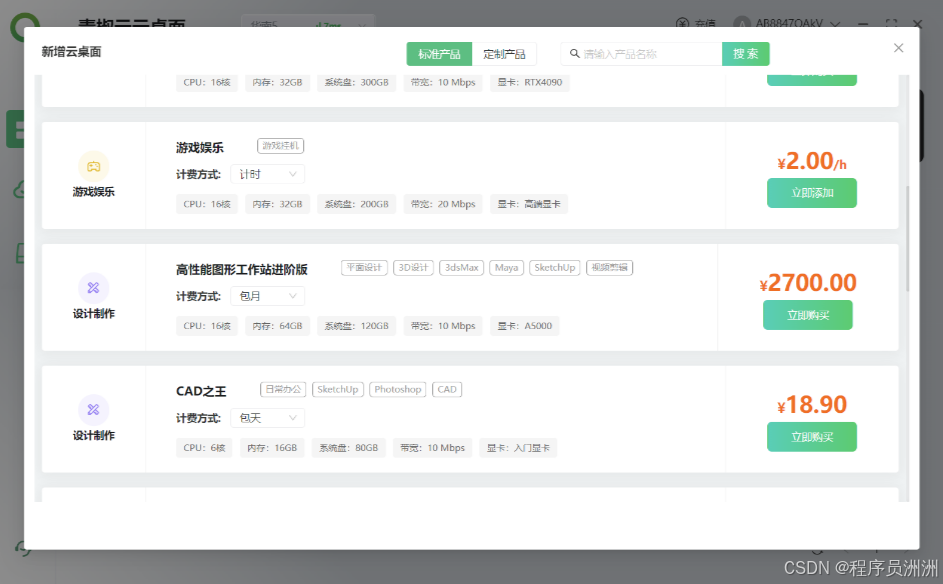Click the SketchUp tag in the CAD之王 row
The height and width of the screenshot is (584, 943).
click(x=337, y=389)
